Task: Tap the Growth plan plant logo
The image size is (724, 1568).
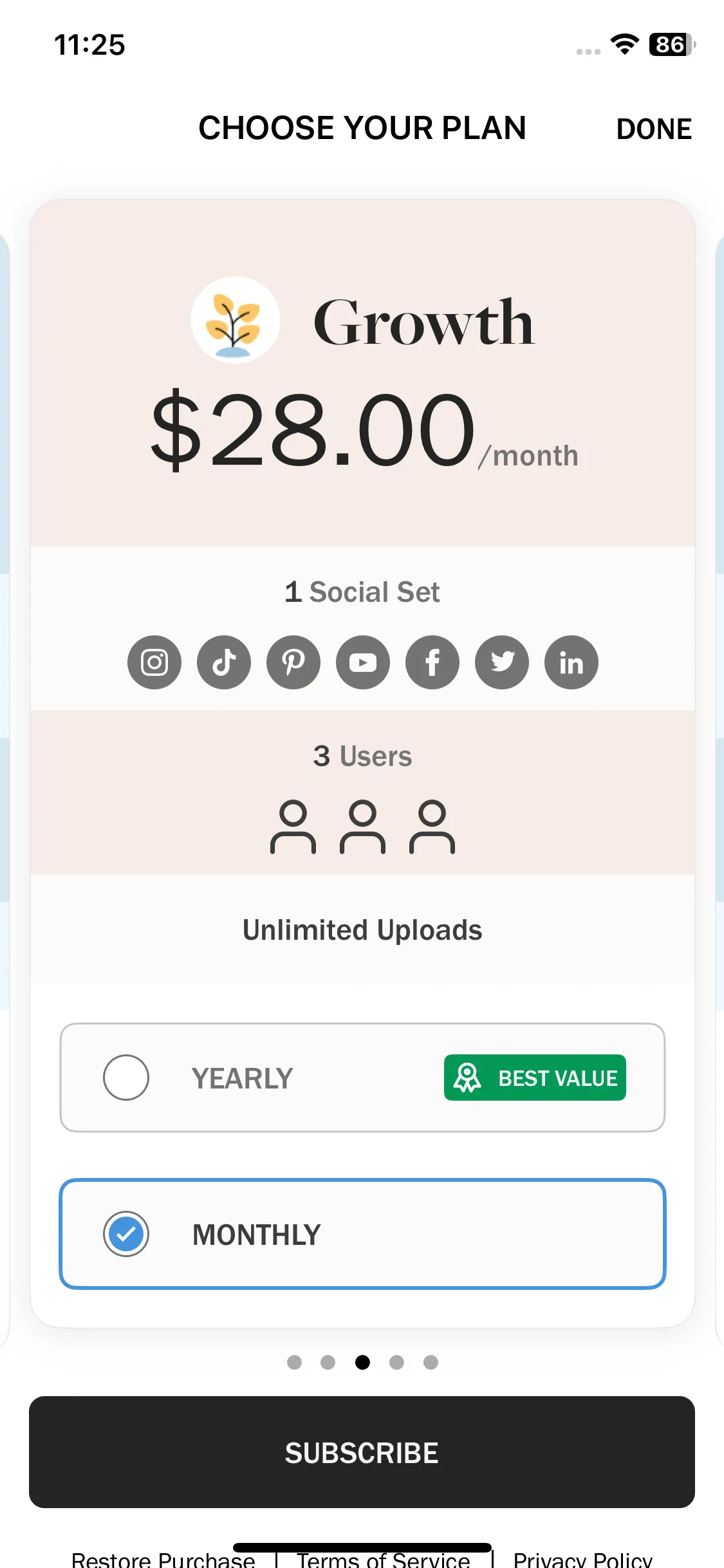Action: pyautogui.click(x=235, y=321)
